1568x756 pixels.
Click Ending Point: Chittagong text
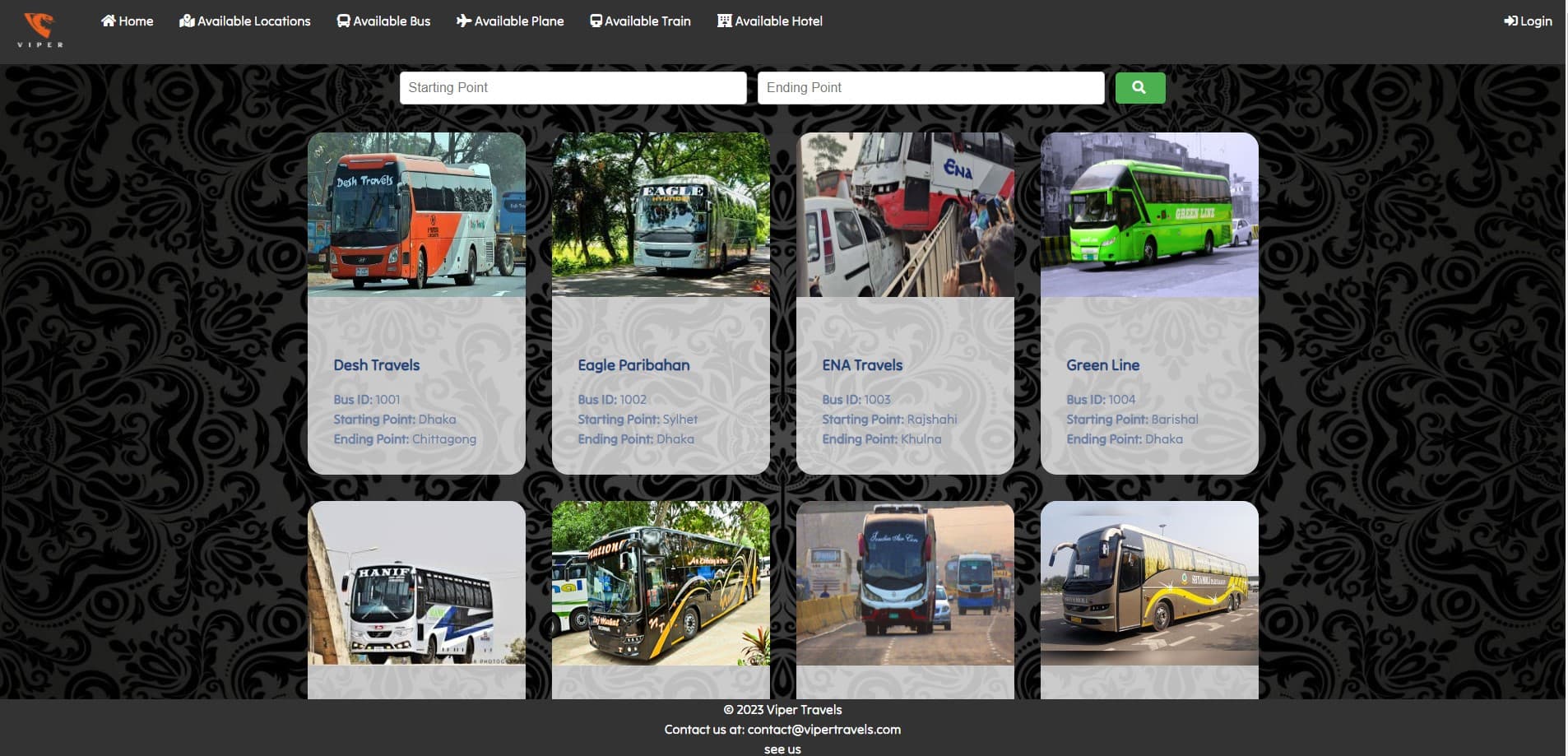pyautogui.click(x=405, y=439)
